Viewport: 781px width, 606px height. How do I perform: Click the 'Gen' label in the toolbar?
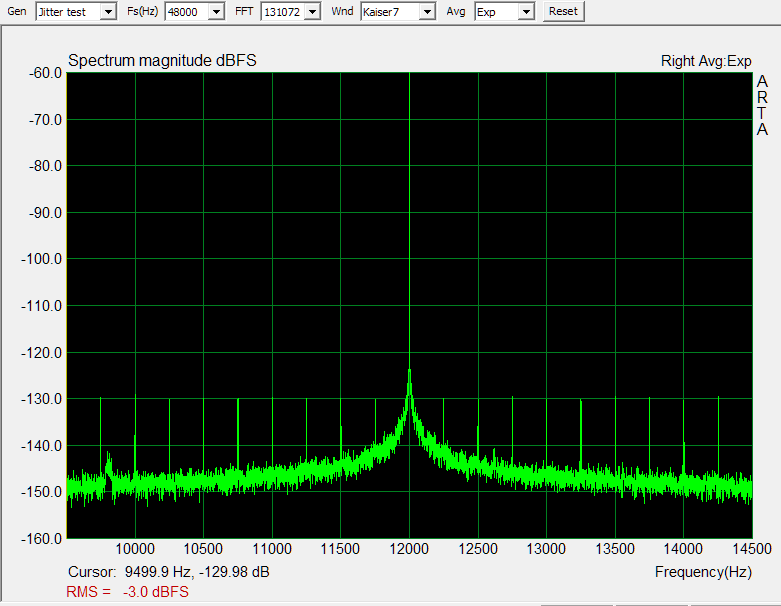(x=17, y=11)
